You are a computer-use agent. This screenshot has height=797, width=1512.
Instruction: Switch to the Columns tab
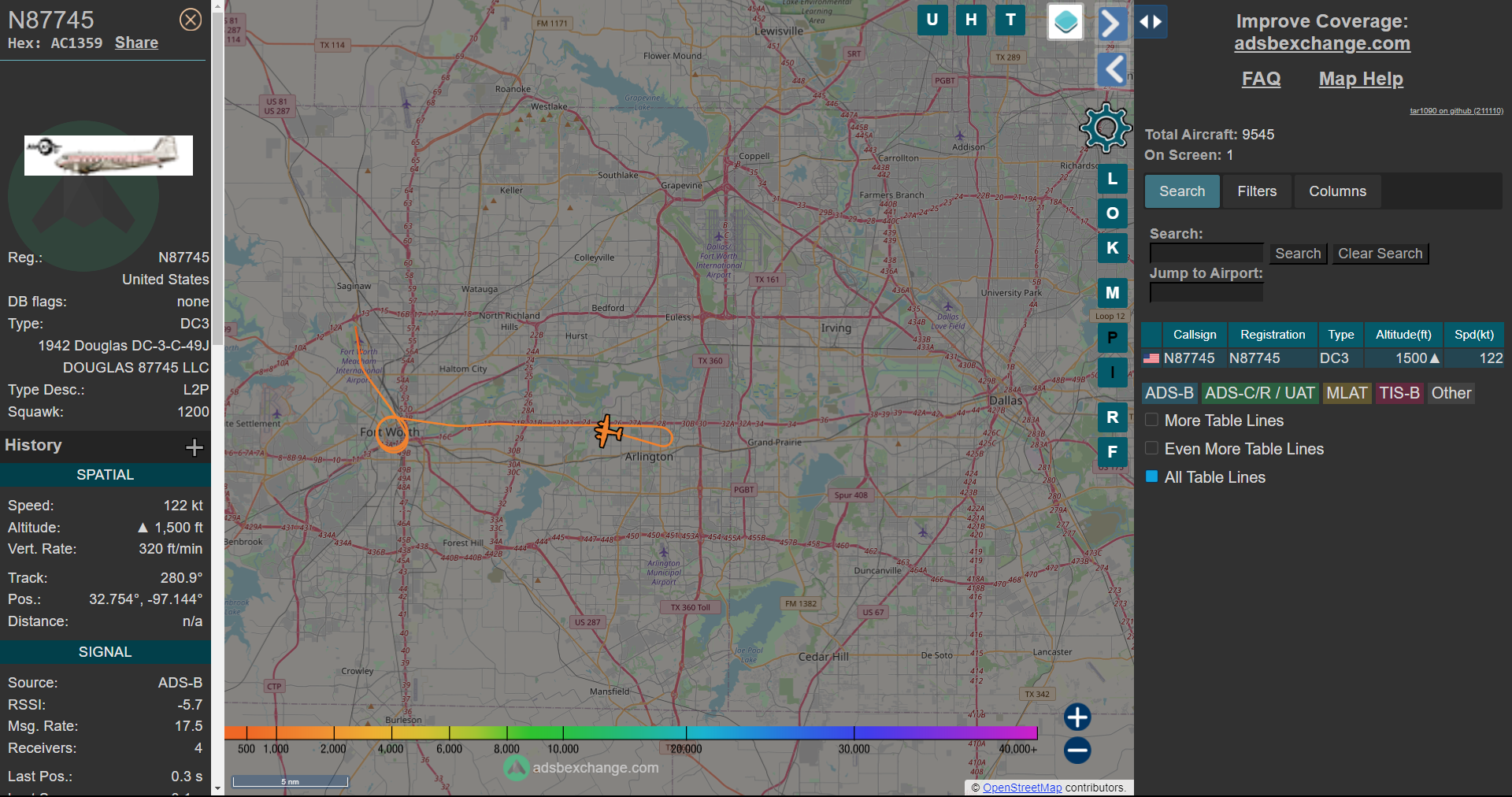(x=1337, y=191)
